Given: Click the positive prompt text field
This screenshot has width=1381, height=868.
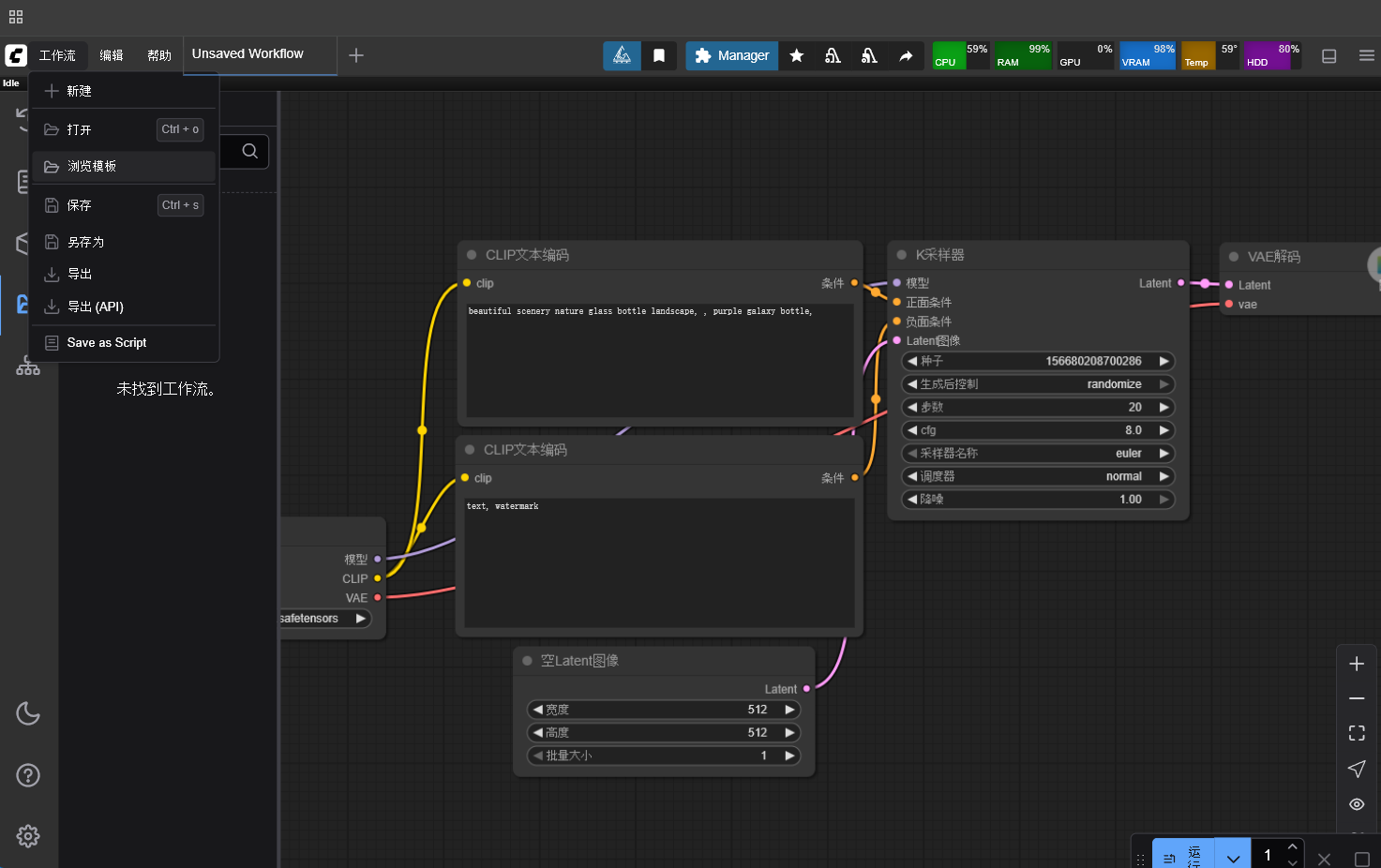Looking at the screenshot, I should point(660,359).
